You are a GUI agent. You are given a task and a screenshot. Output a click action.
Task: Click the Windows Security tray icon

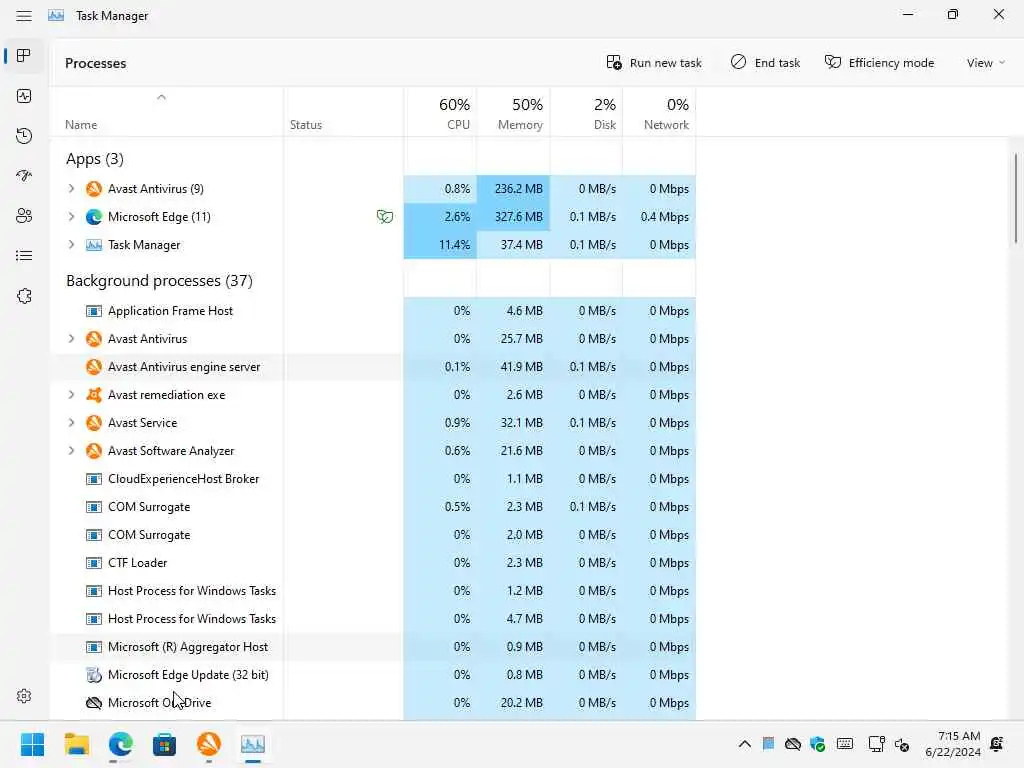pyautogui.click(x=817, y=744)
